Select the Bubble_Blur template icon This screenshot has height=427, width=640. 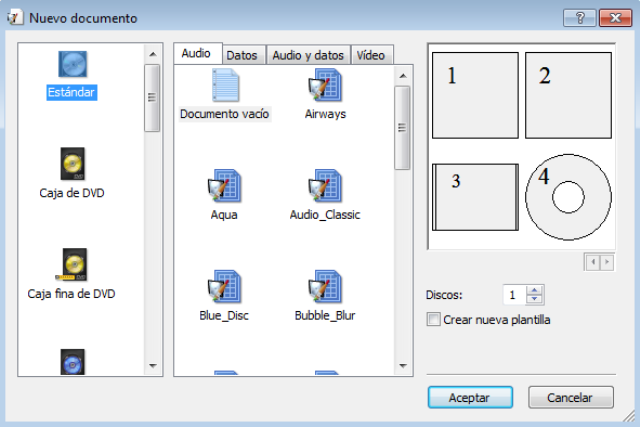(x=325, y=287)
